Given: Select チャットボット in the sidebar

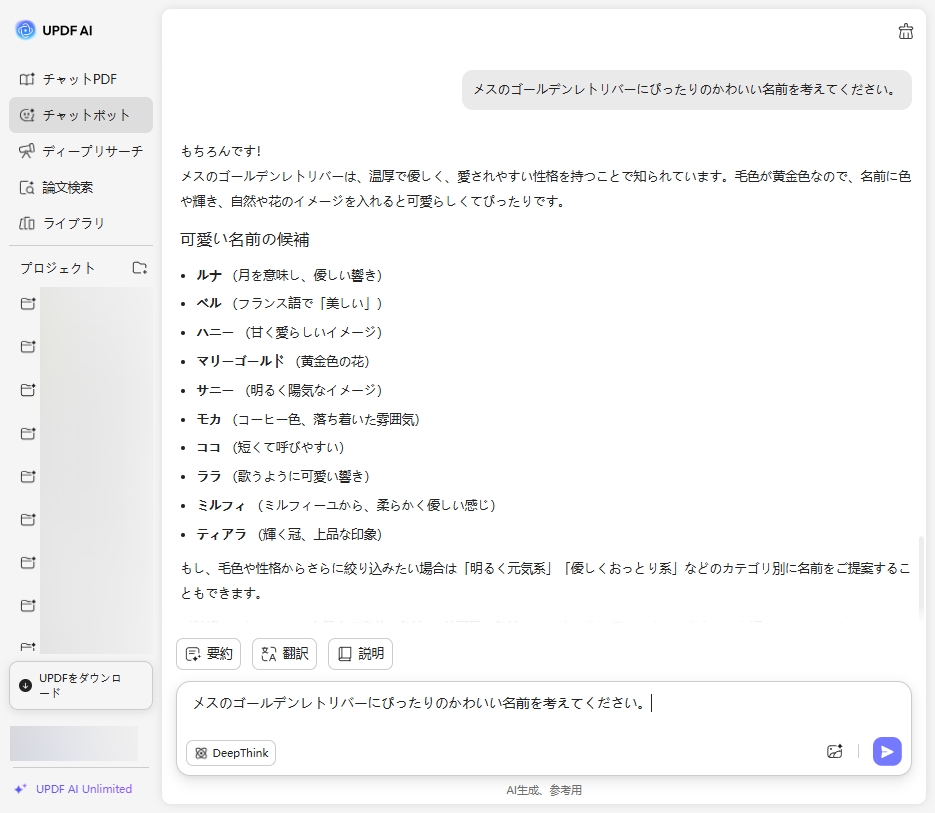Looking at the screenshot, I should click(81, 115).
